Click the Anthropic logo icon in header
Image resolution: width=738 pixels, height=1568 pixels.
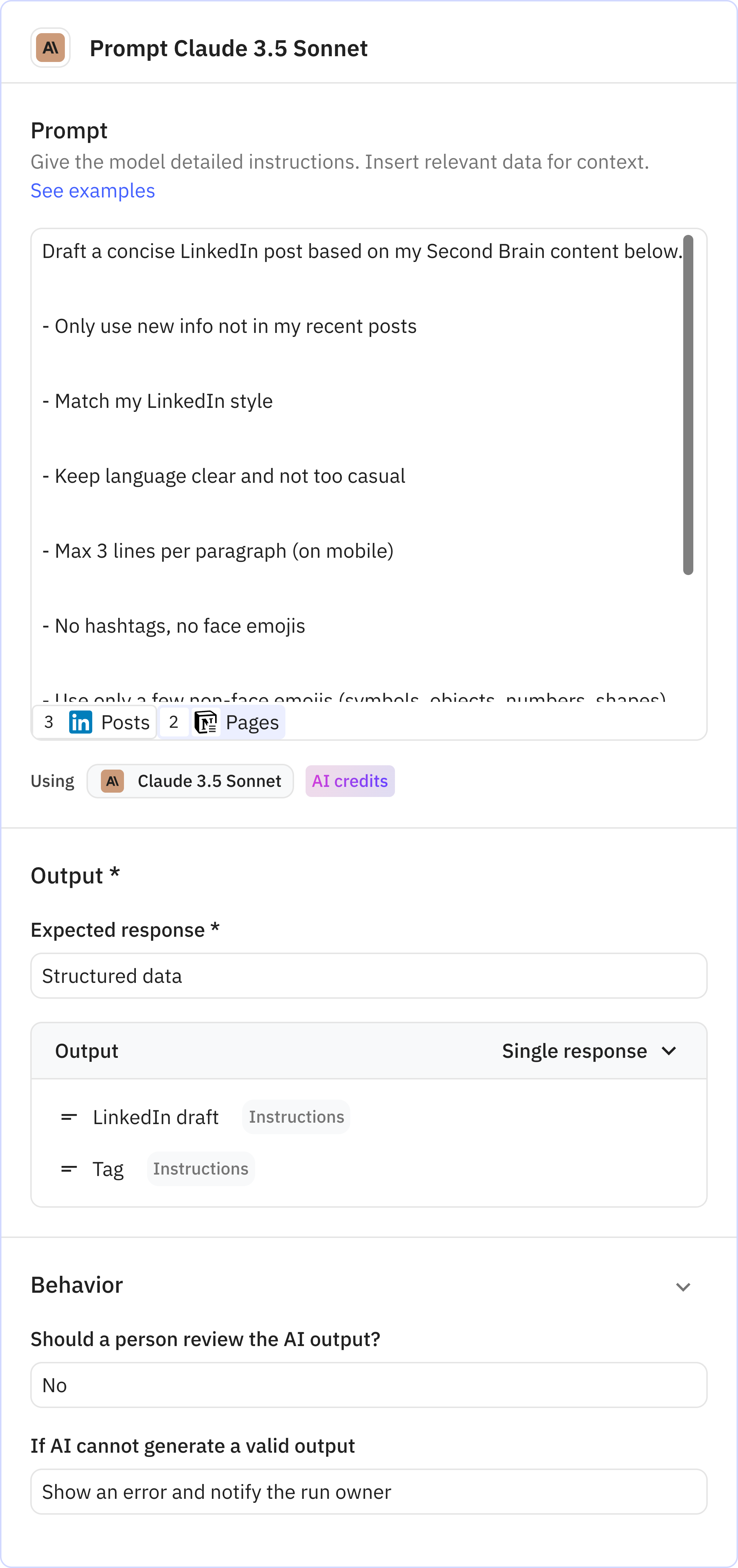50,48
